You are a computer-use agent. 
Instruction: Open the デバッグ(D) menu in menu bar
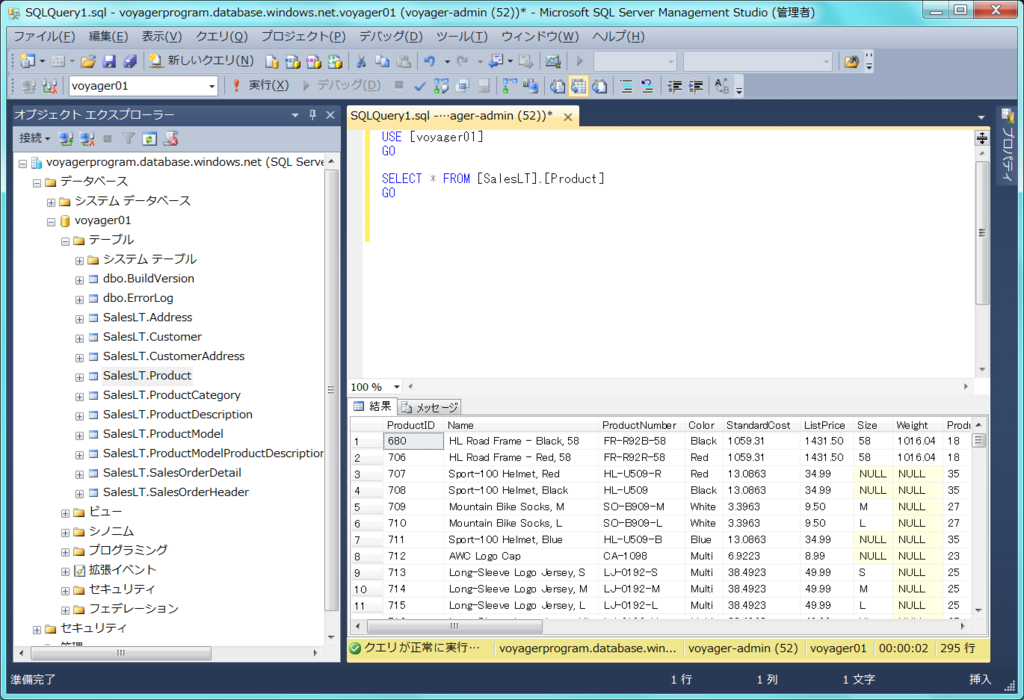click(x=391, y=37)
